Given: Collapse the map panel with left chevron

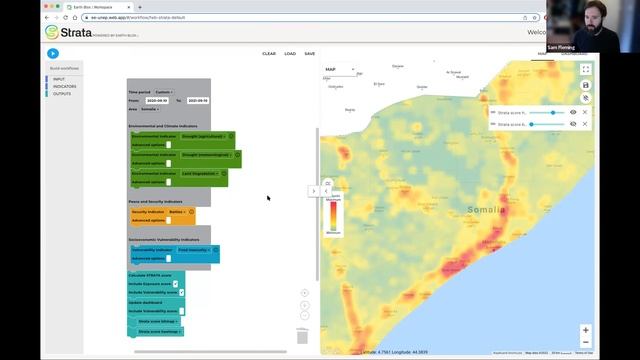Looking at the screenshot, I should 326,191.
